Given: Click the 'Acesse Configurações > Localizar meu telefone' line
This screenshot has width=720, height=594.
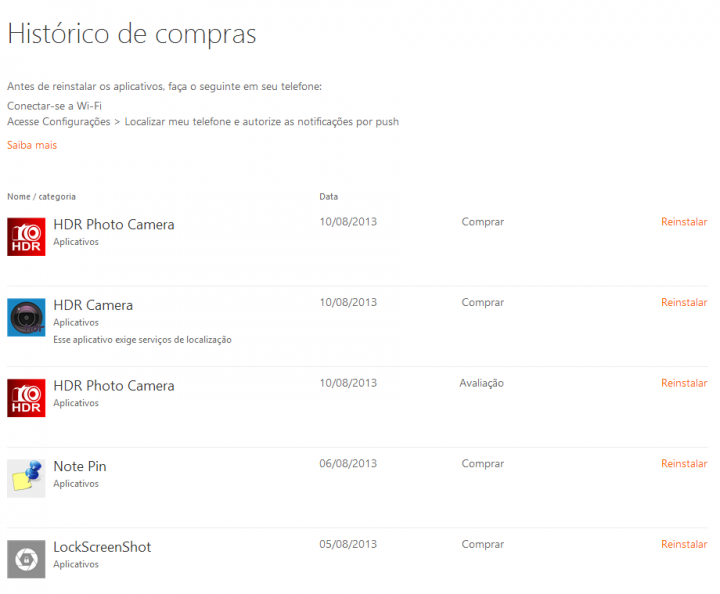Looking at the screenshot, I should (203, 122).
